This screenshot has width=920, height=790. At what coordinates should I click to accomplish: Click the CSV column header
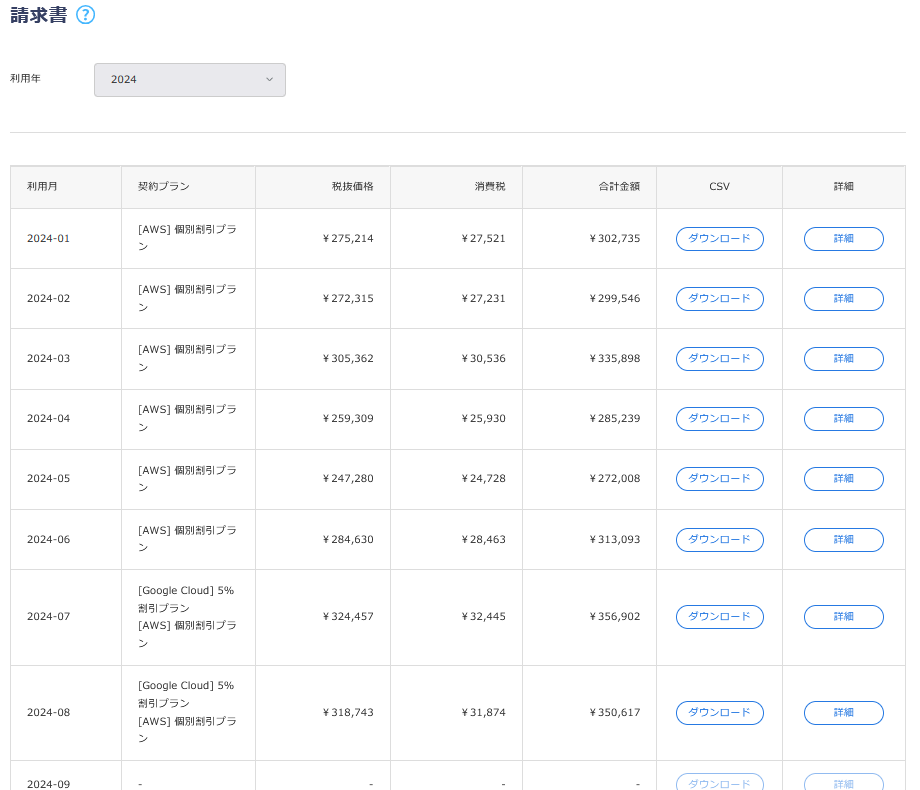pos(719,187)
